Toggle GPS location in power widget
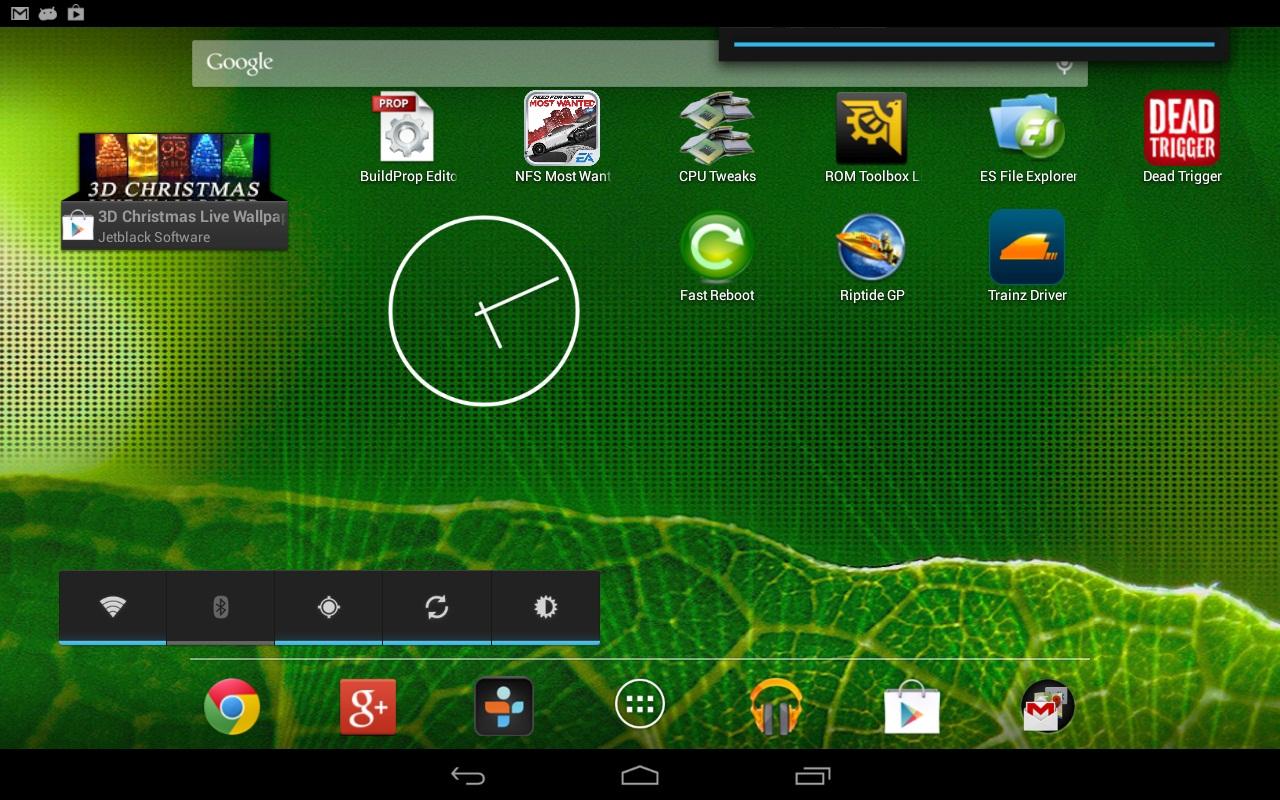 click(x=329, y=607)
